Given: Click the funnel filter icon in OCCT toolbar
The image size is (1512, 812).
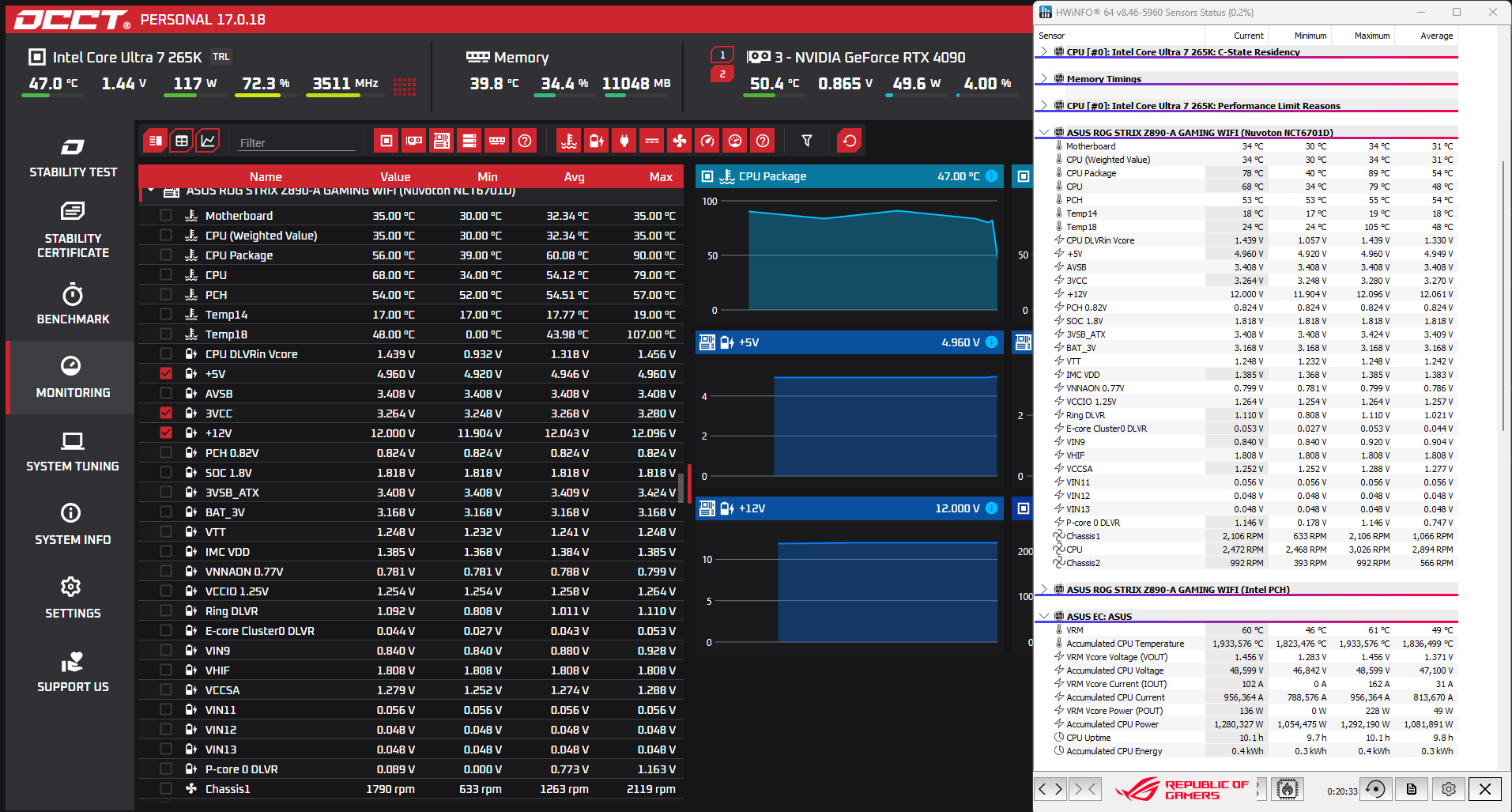Looking at the screenshot, I should point(807,141).
